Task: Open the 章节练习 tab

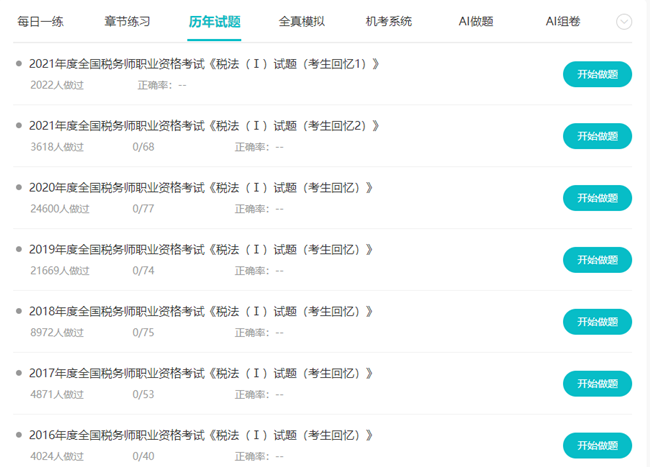Action: point(126,21)
